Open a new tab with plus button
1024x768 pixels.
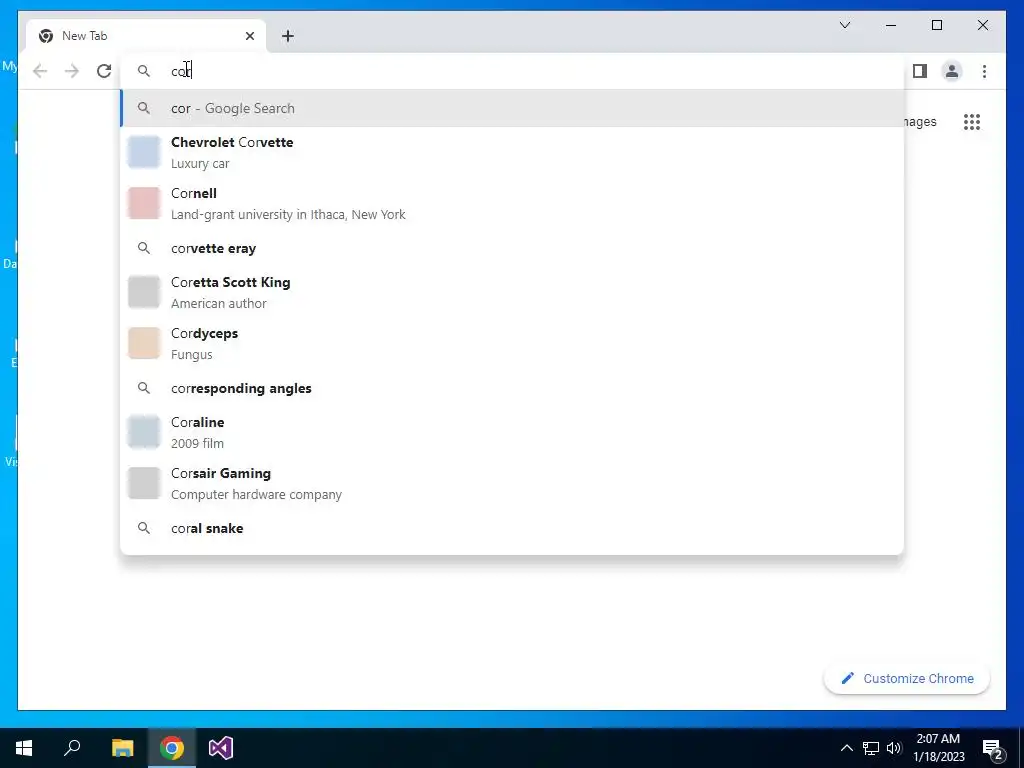click(288, 36)
